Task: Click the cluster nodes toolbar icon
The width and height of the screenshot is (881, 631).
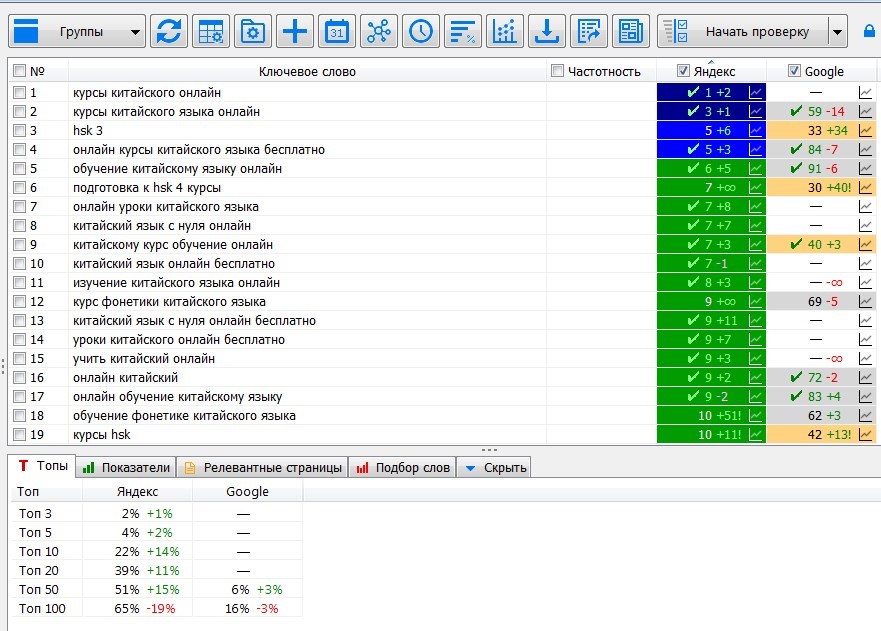Action: pyautogui.click(x=379, y=31)
